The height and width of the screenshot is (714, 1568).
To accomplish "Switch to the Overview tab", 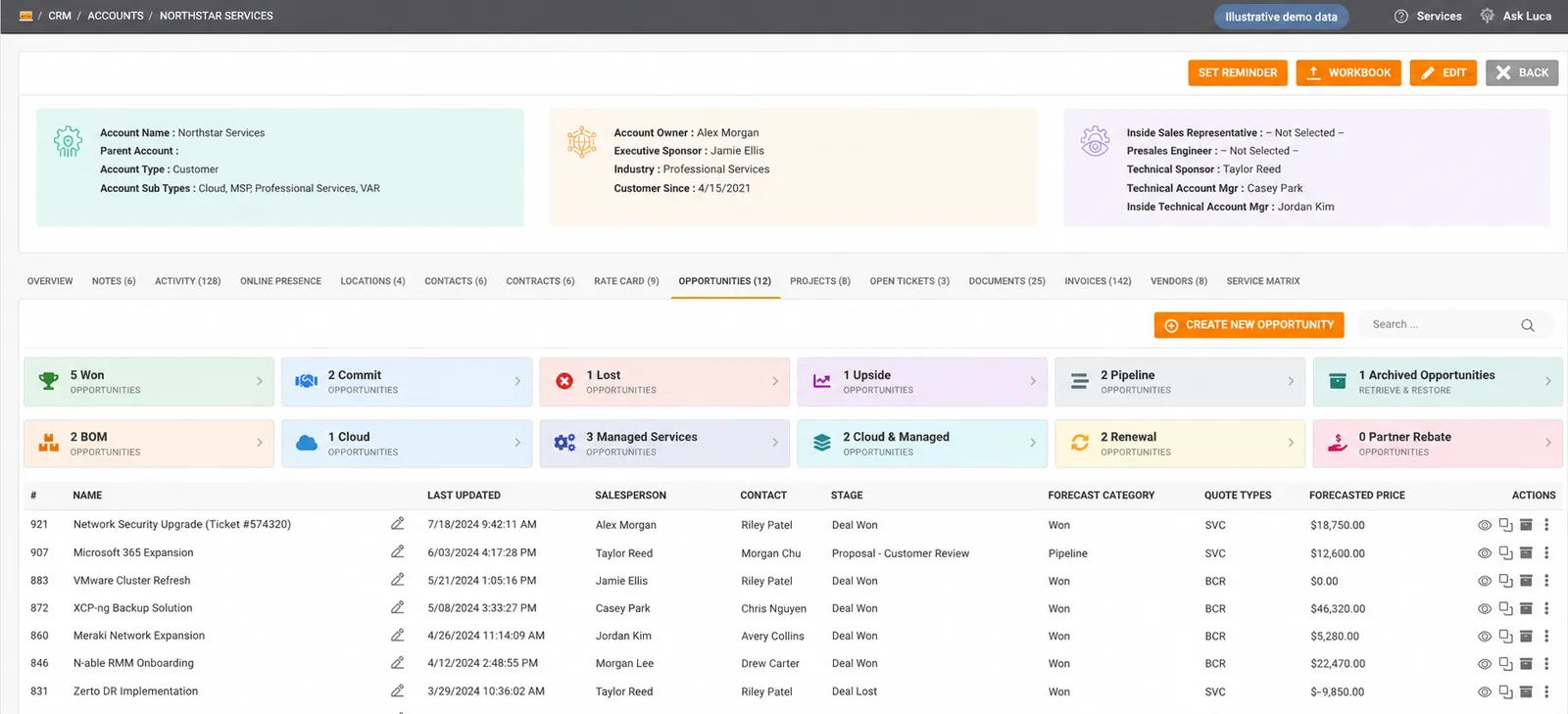I will [x=50, y=281].
